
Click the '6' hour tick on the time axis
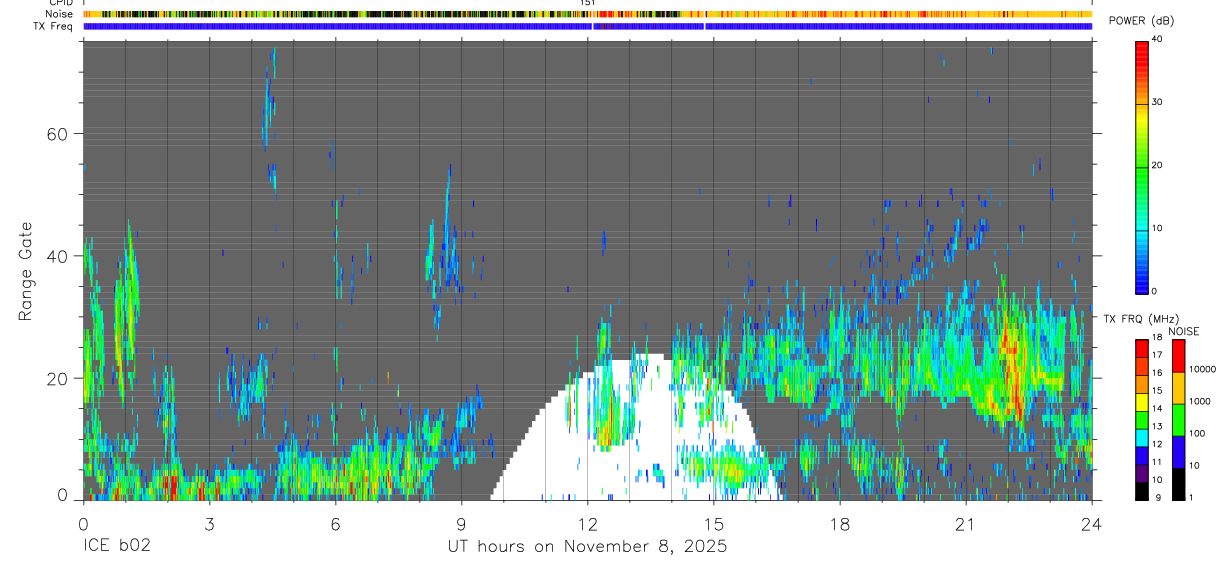click(x=335, y=523)
